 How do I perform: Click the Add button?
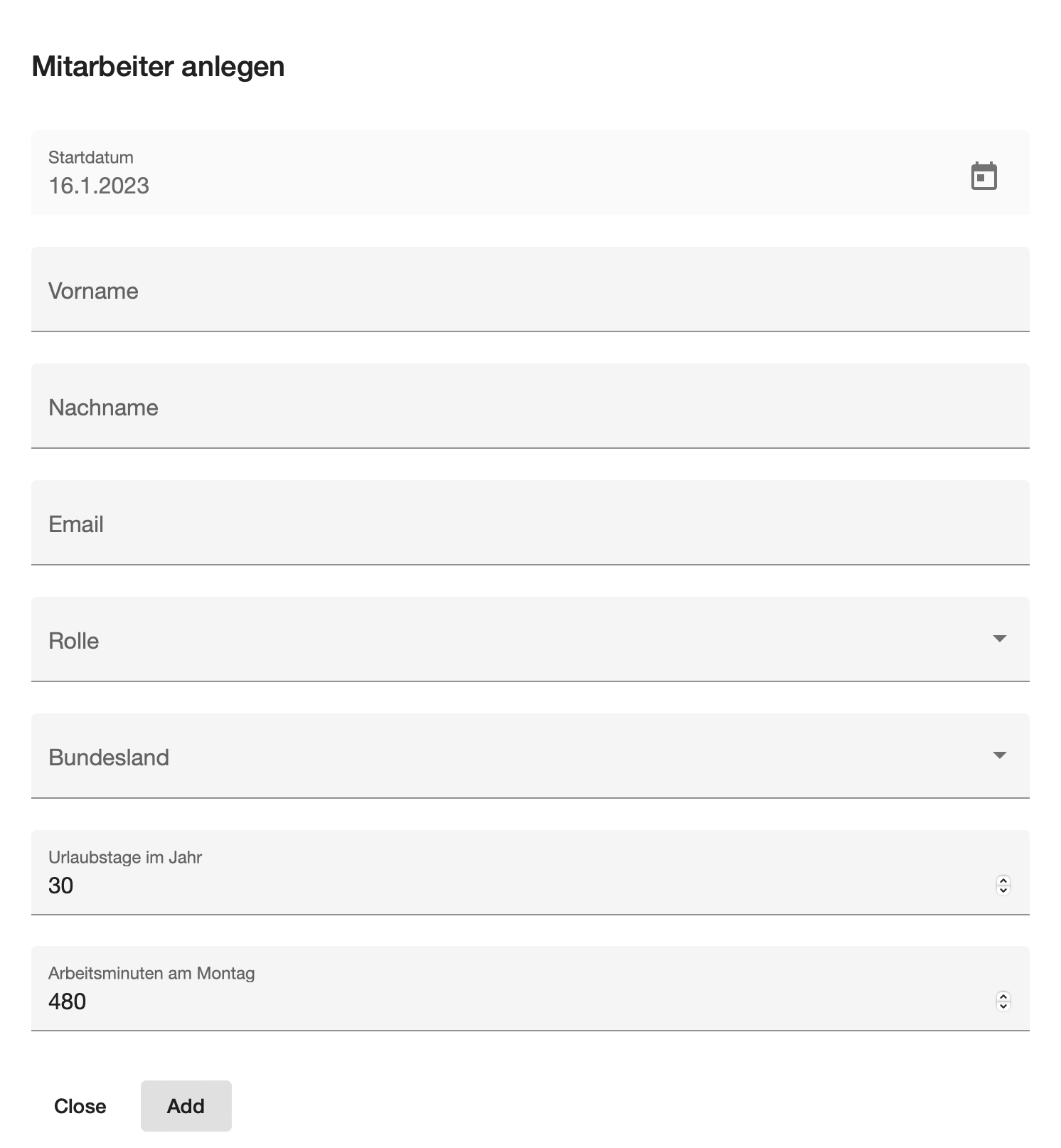[186, 1106]
